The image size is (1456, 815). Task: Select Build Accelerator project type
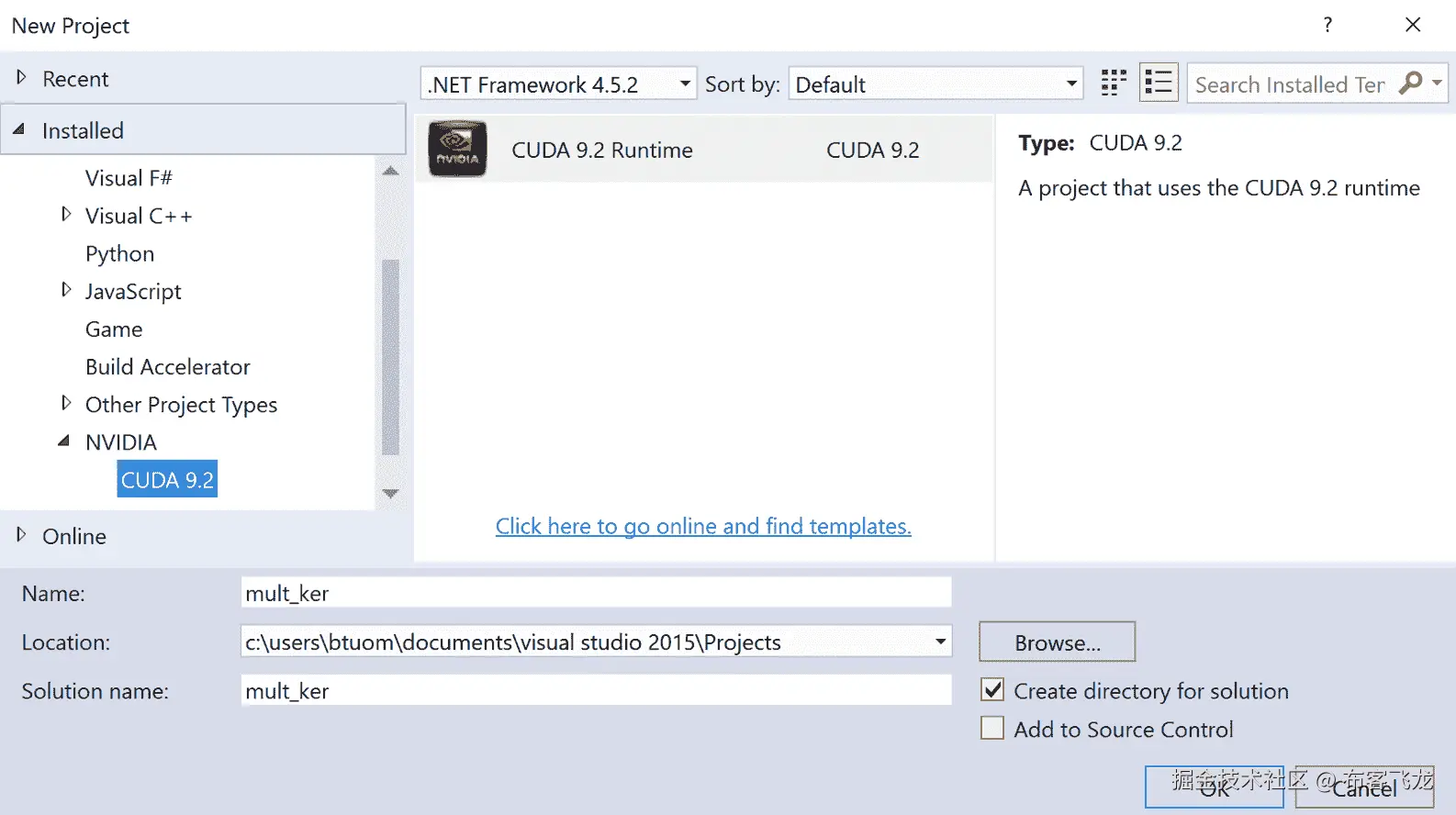[167, 366]
